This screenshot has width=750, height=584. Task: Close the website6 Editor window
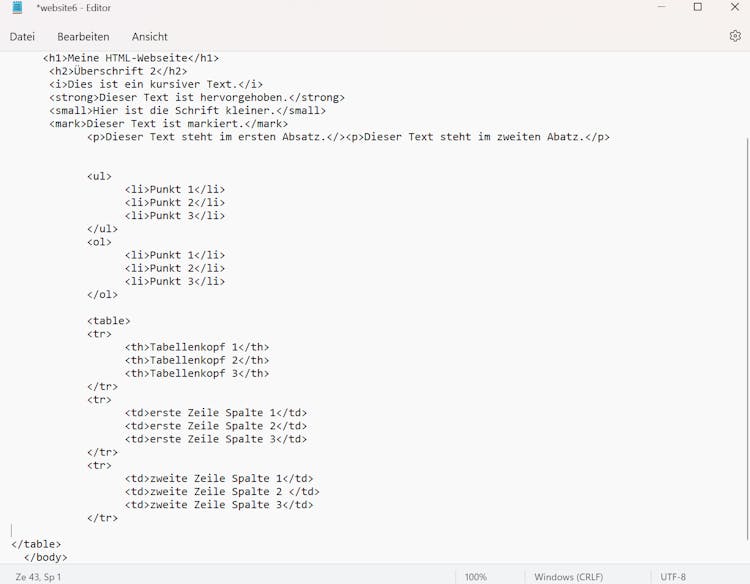735,7
